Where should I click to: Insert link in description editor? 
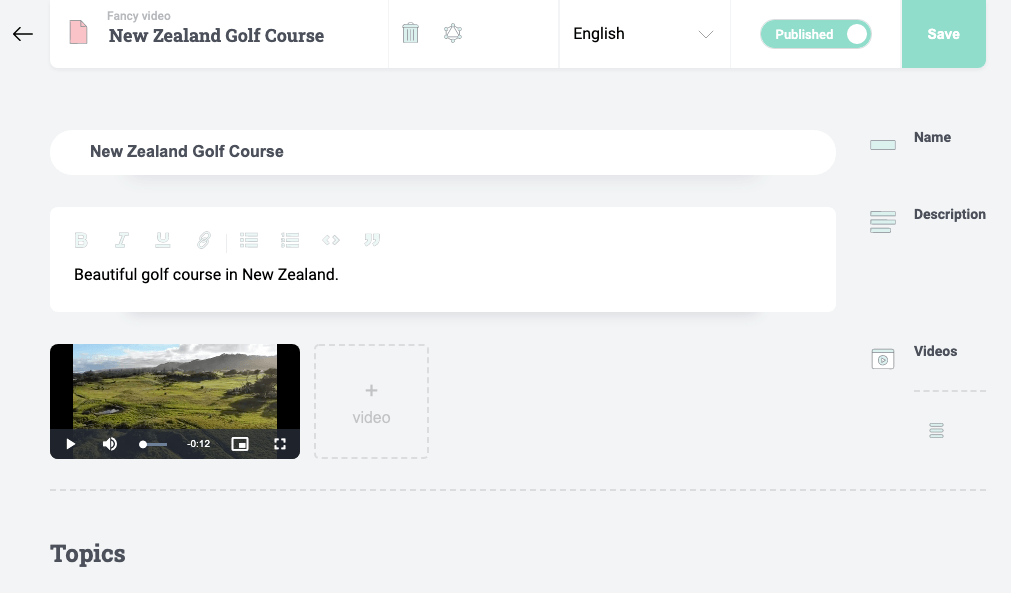pos(204,240)
